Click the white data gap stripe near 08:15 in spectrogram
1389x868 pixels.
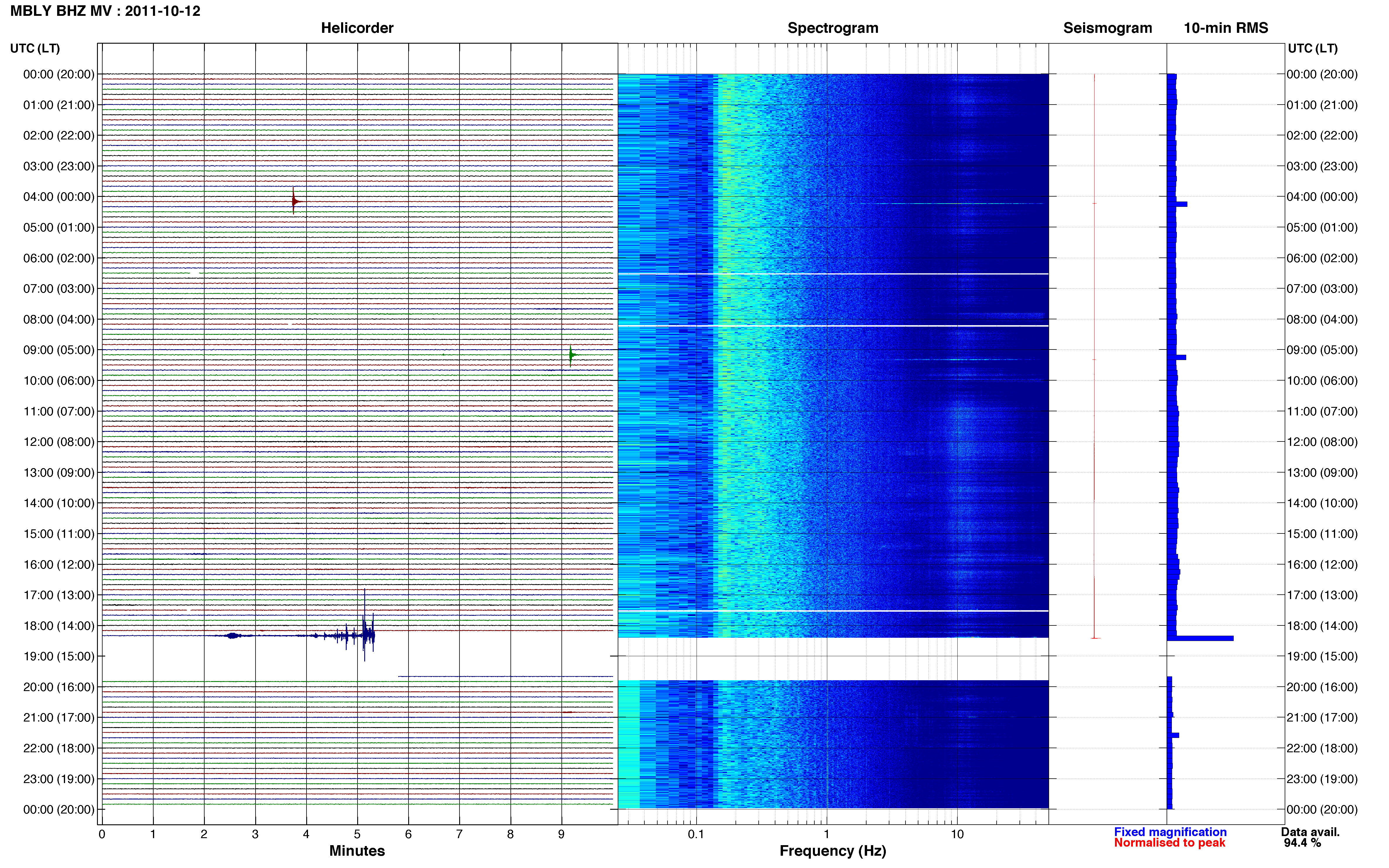[833, 325]
